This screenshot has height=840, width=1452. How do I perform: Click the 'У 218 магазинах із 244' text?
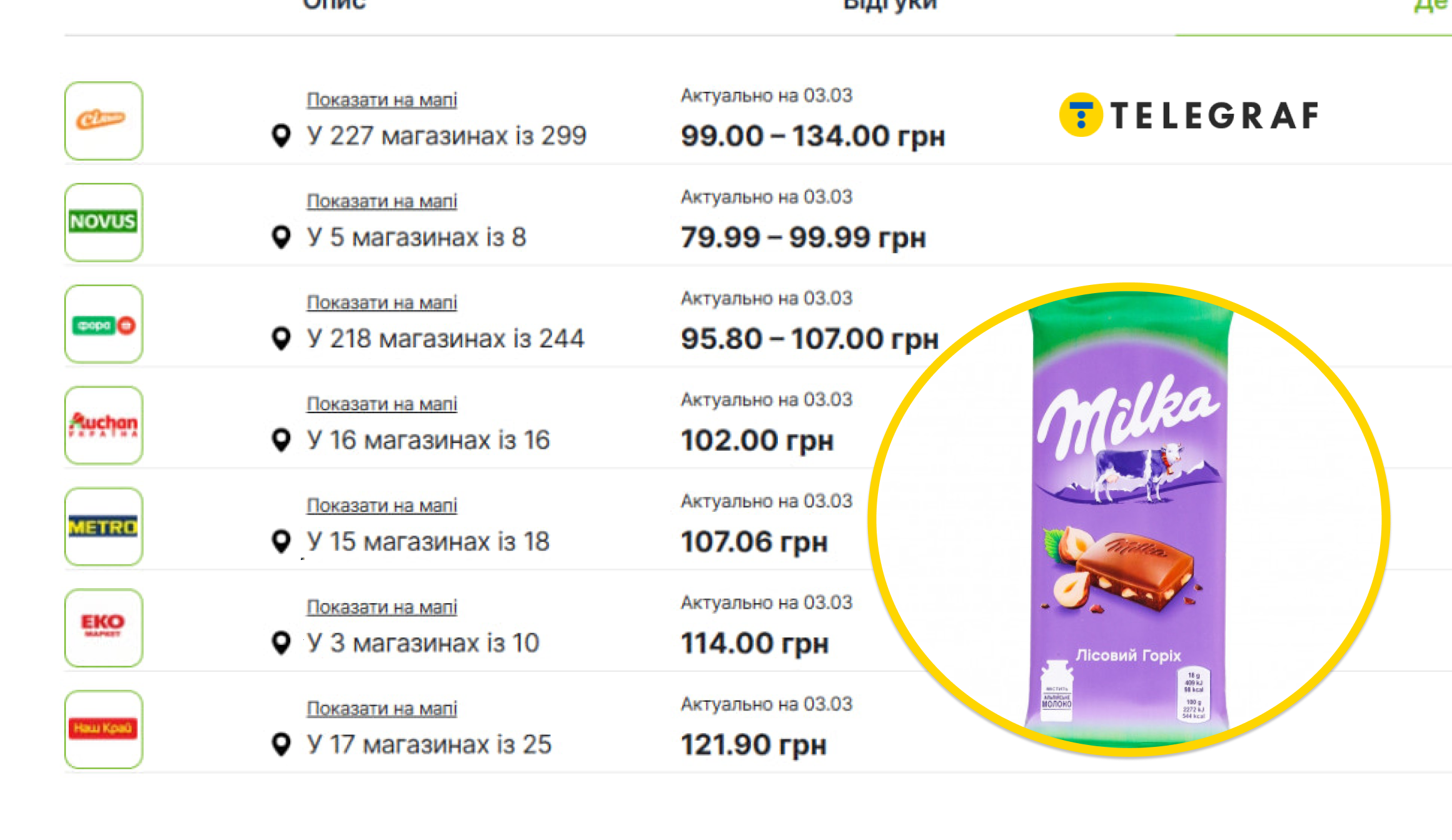[x=445, y=339]
